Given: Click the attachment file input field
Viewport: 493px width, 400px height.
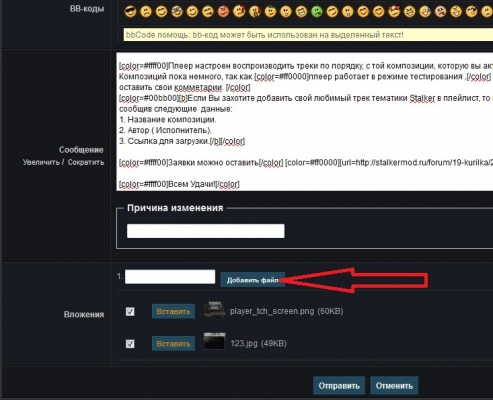Looking at the screenshot, I should pyautogui.click(x=170, y=277).
